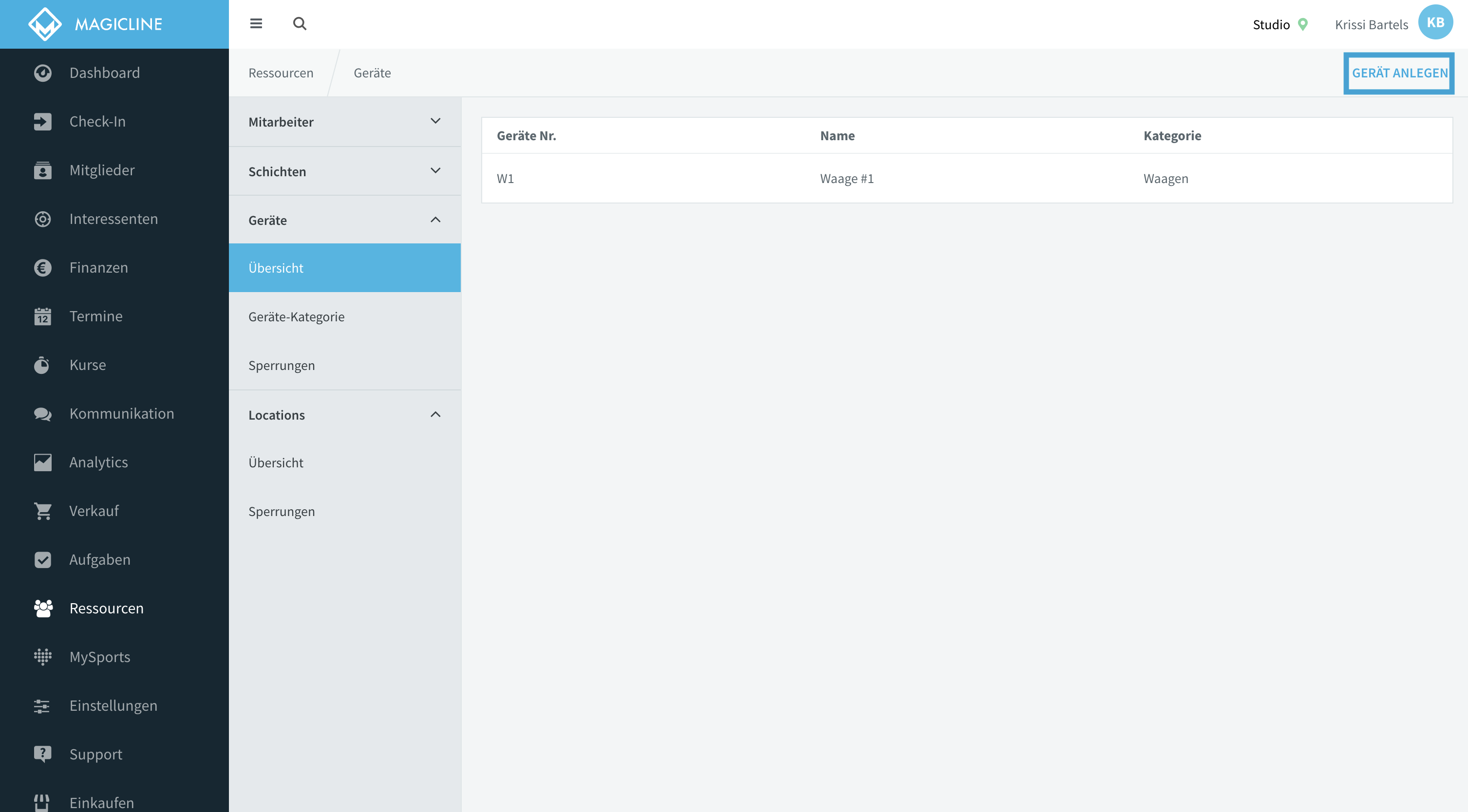Open Sperrungen under Locations
Viewport: 1468px width, 812px height.
pos(345,511)
